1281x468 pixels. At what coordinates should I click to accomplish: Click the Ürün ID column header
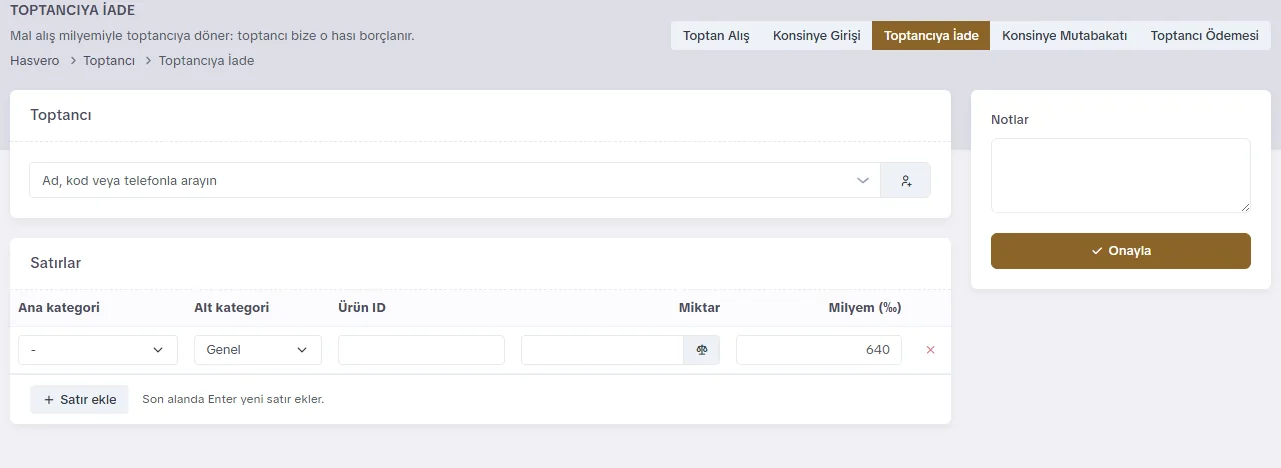(362, 307)
